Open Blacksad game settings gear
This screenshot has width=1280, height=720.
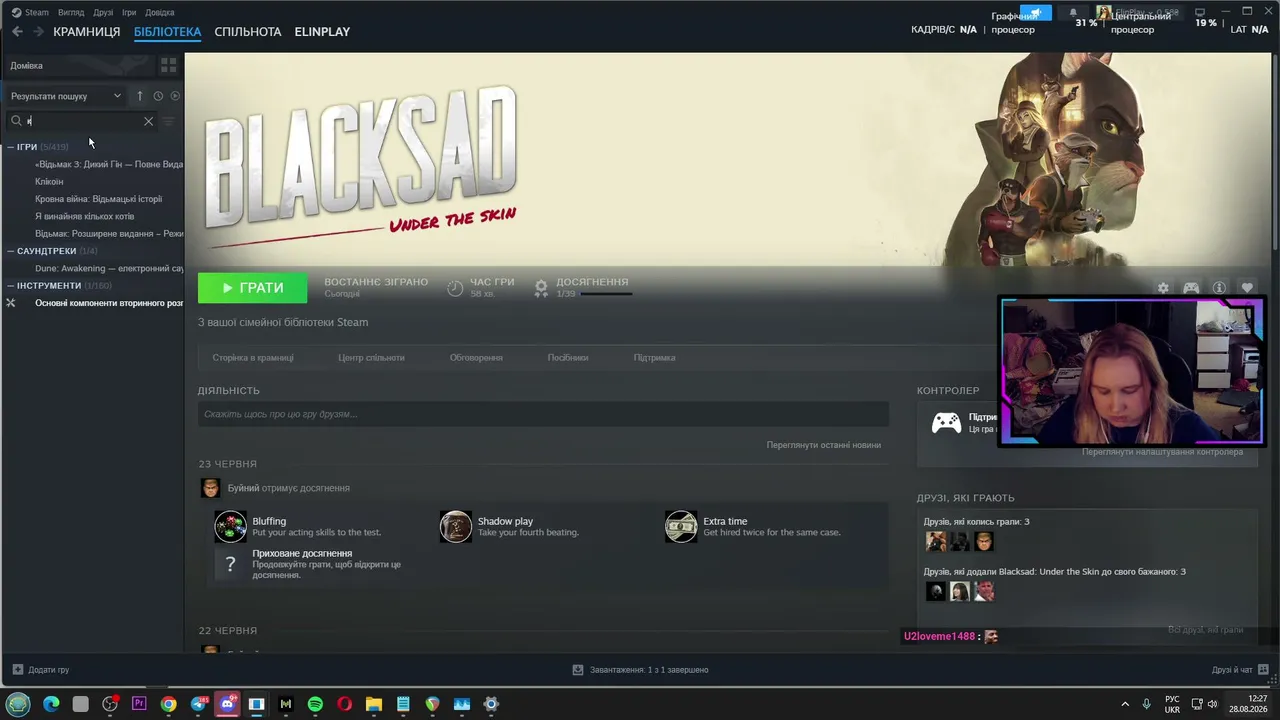click(1163, 288)
